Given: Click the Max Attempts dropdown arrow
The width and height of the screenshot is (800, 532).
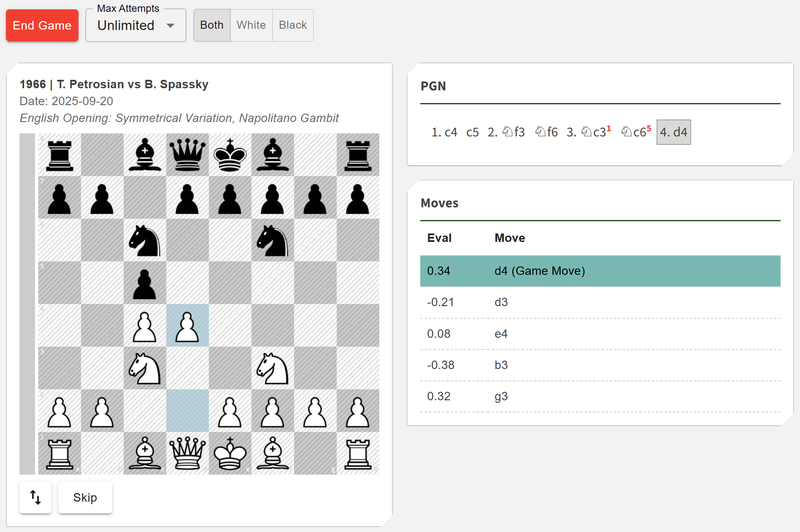Looking at the screenshot, I should pos(170,25).
